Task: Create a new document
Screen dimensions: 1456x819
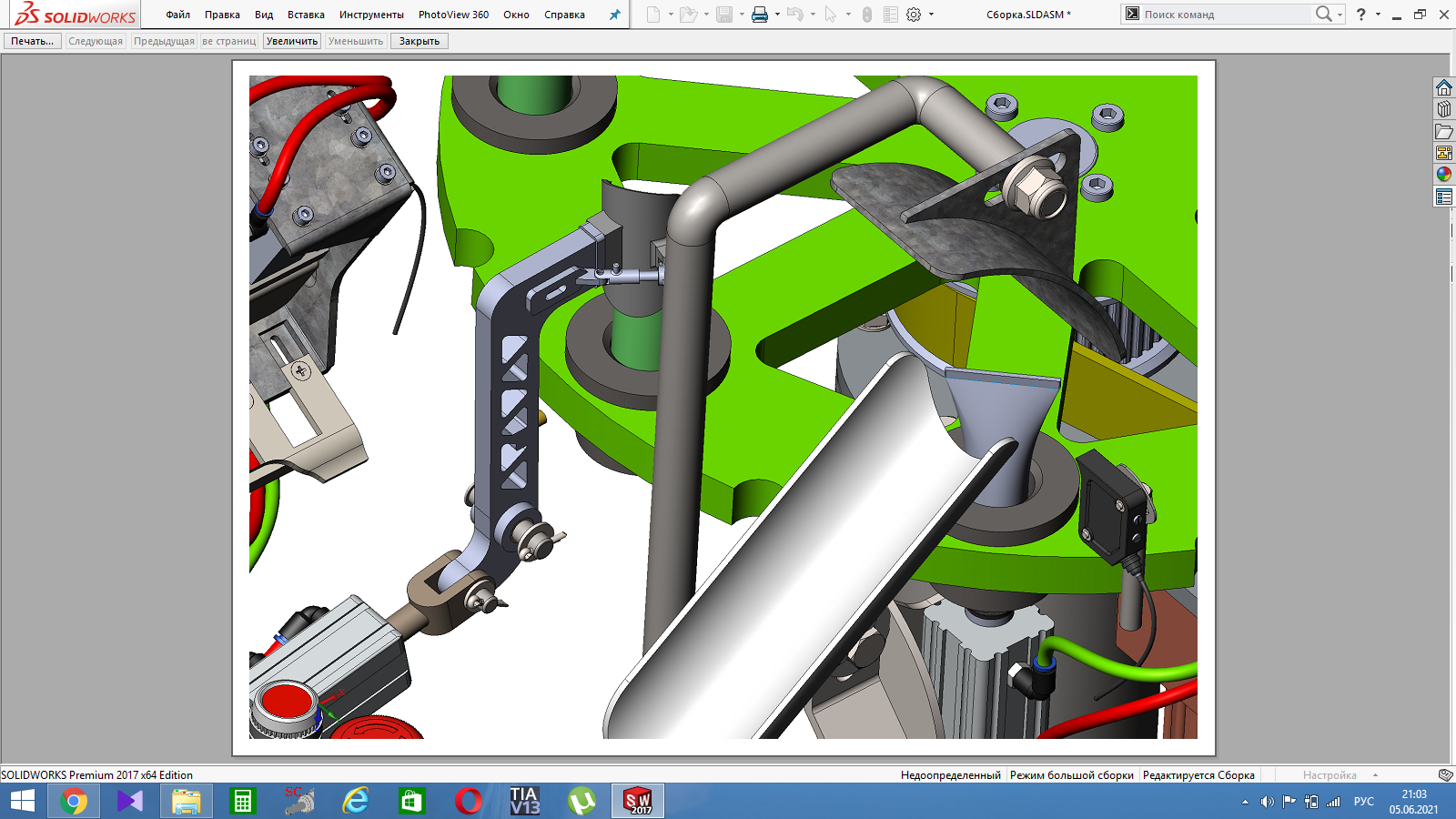Action: click(x=653, y=15)
